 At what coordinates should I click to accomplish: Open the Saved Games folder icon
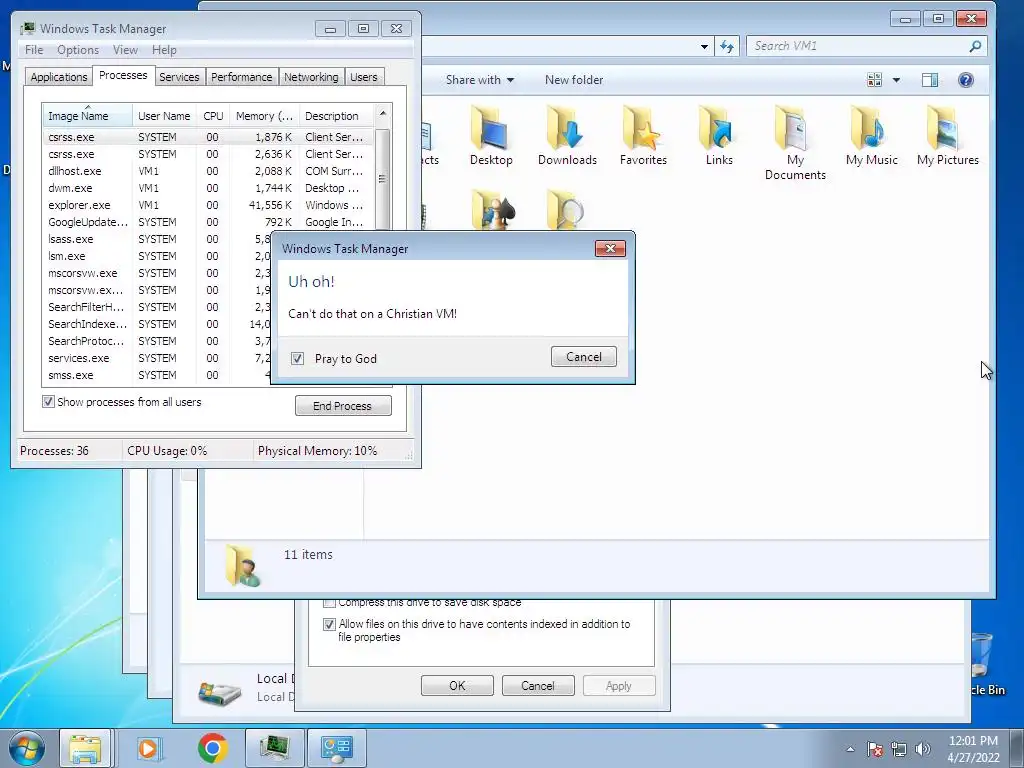tap(492, 209)
